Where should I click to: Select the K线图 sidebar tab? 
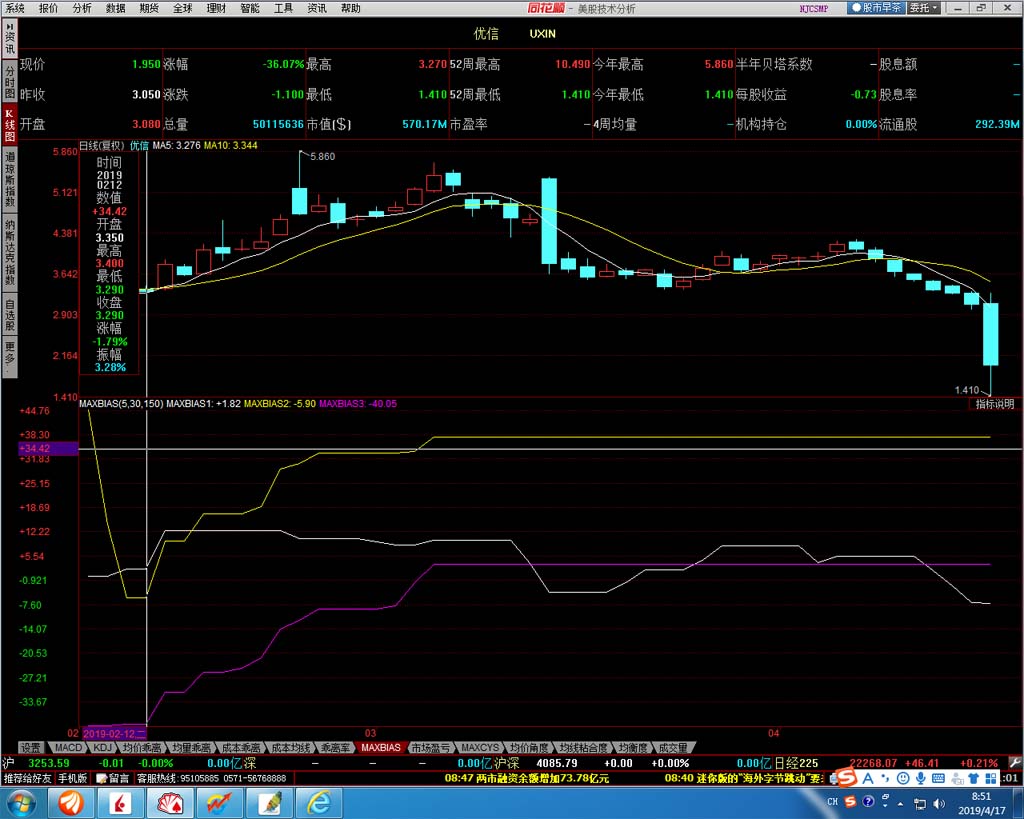(x=10, y=125)
